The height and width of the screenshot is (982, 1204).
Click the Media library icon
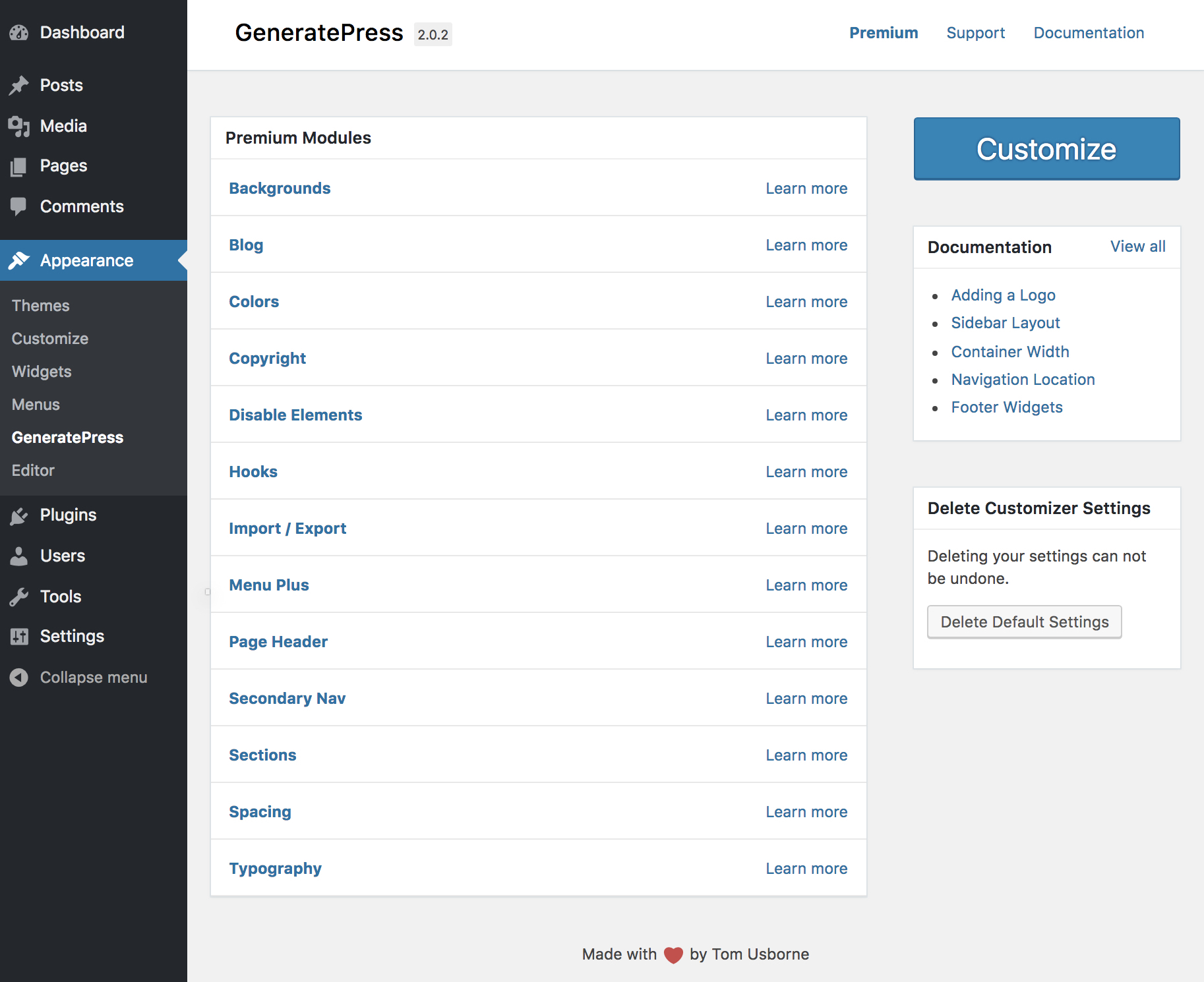[x=19, y=126]
